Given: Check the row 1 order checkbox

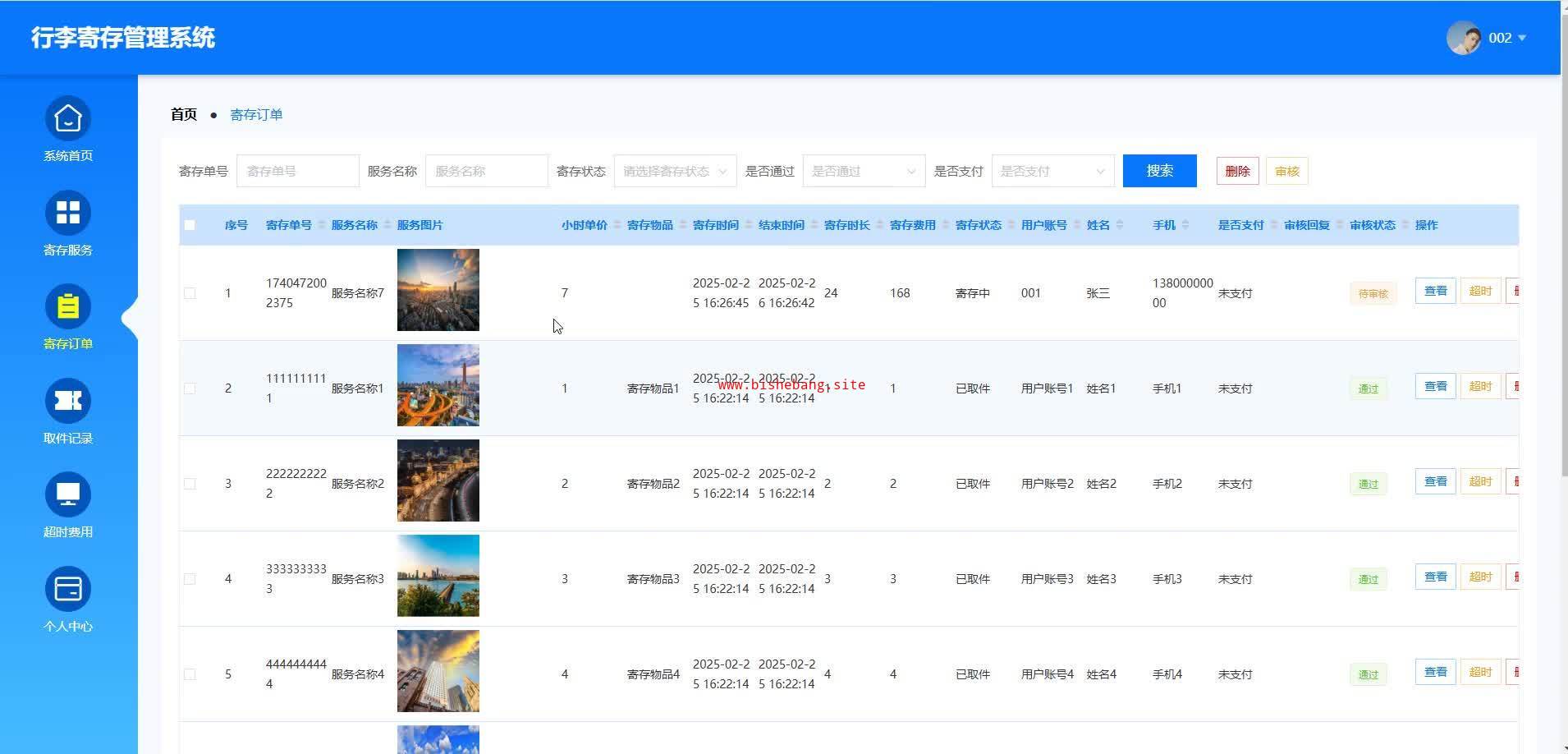Looking at the screenshot, I should [190, 293].
